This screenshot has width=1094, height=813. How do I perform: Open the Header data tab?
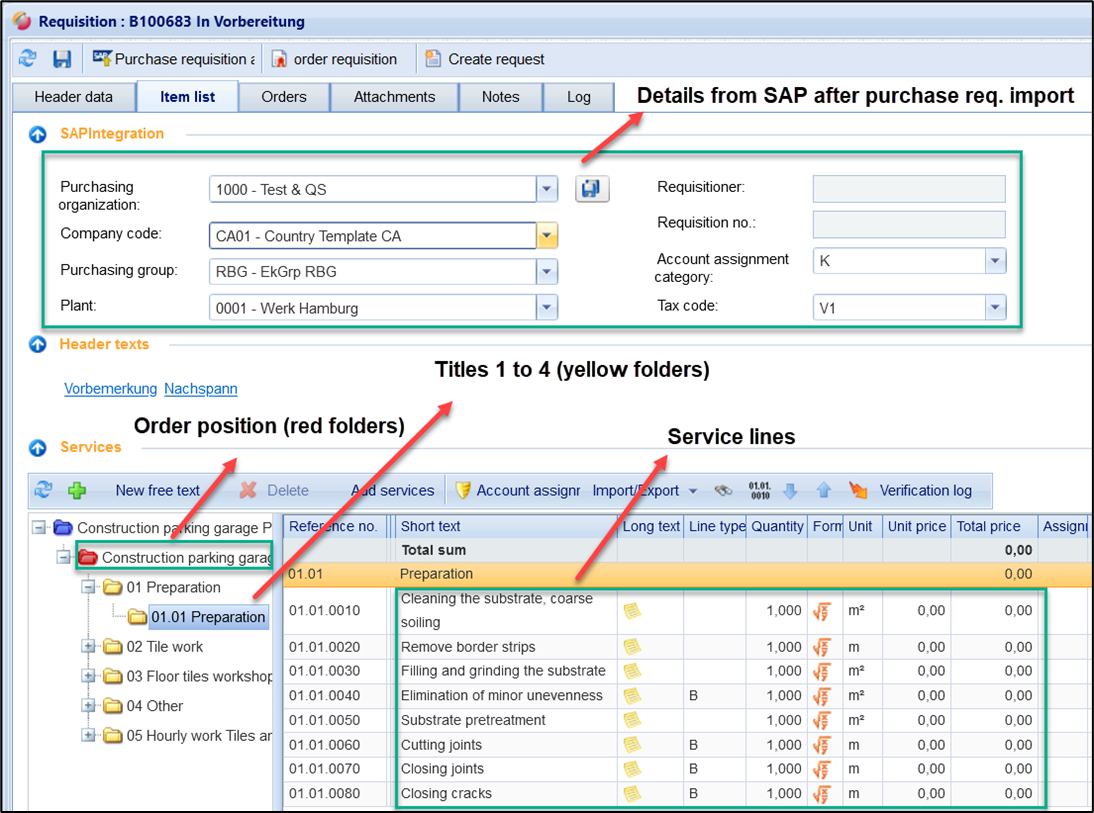click(x=73, y=97)
